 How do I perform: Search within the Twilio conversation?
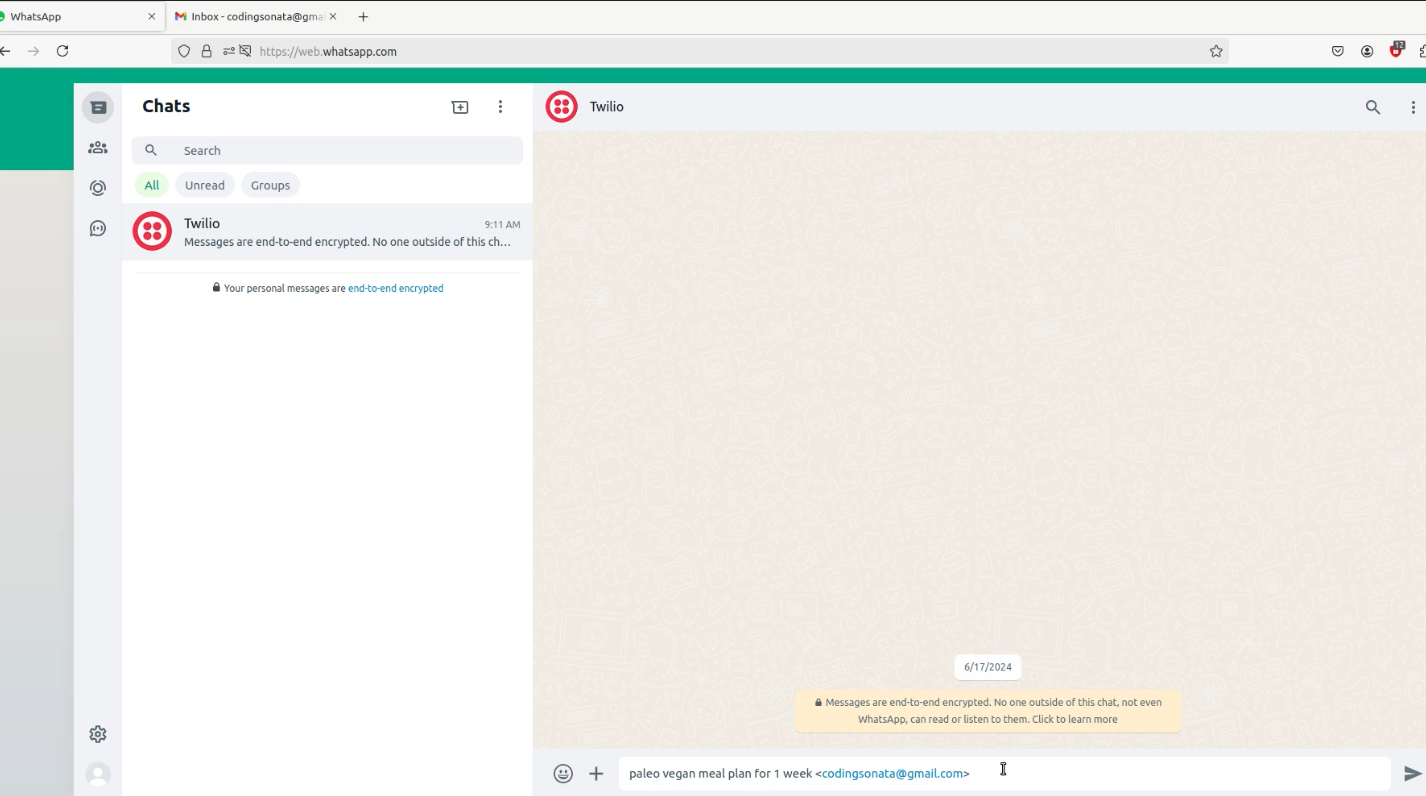click(1373, 107)
